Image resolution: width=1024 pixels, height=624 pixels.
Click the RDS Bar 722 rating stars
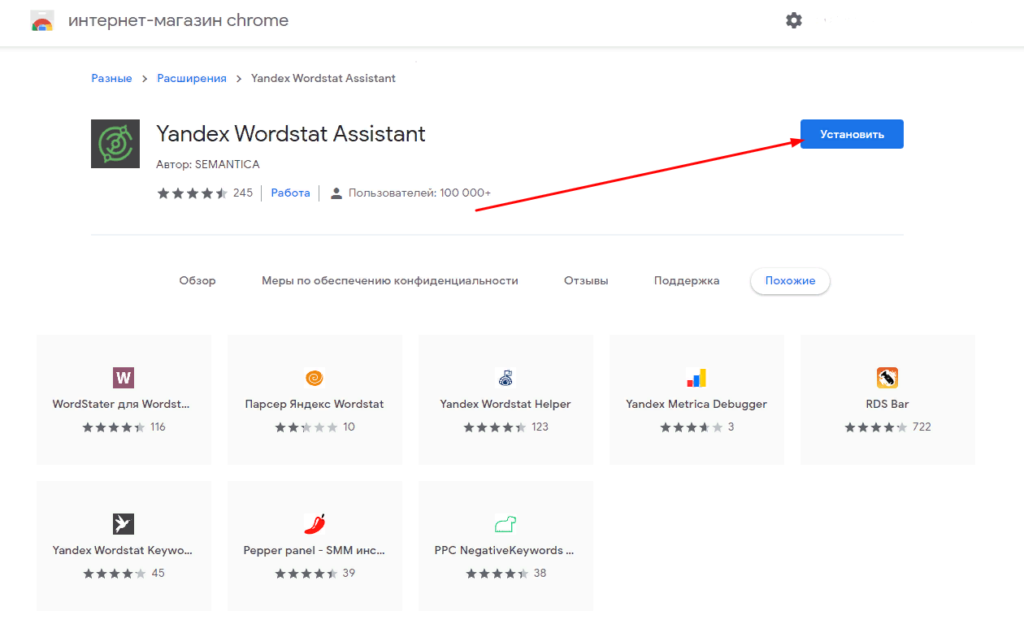[876, 428]
